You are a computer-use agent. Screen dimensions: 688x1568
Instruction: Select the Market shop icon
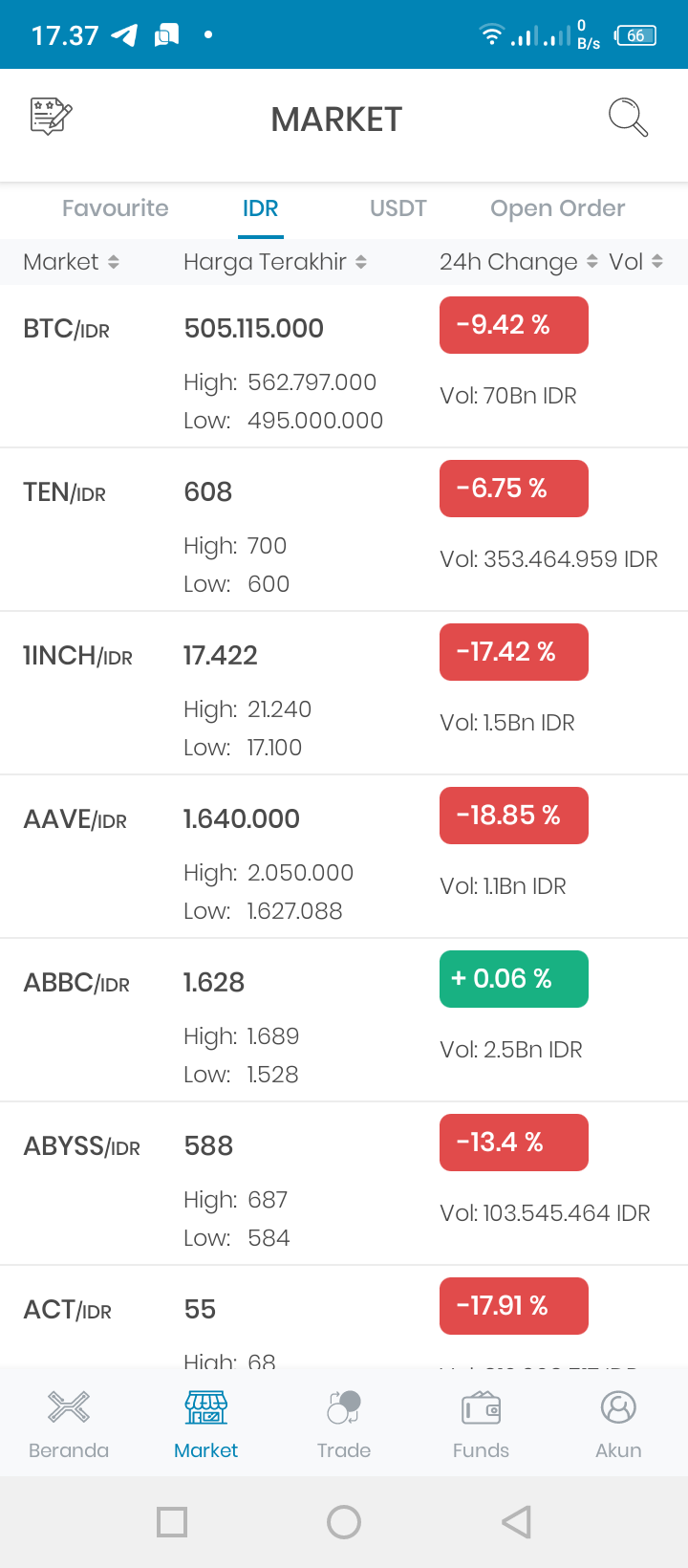(x=206, y=1407)
